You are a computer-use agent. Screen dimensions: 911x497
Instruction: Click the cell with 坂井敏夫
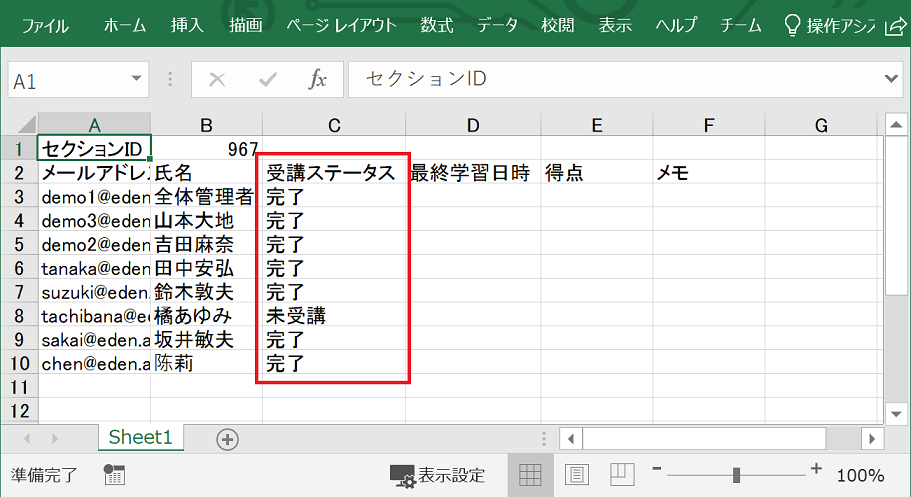(206, 339)
